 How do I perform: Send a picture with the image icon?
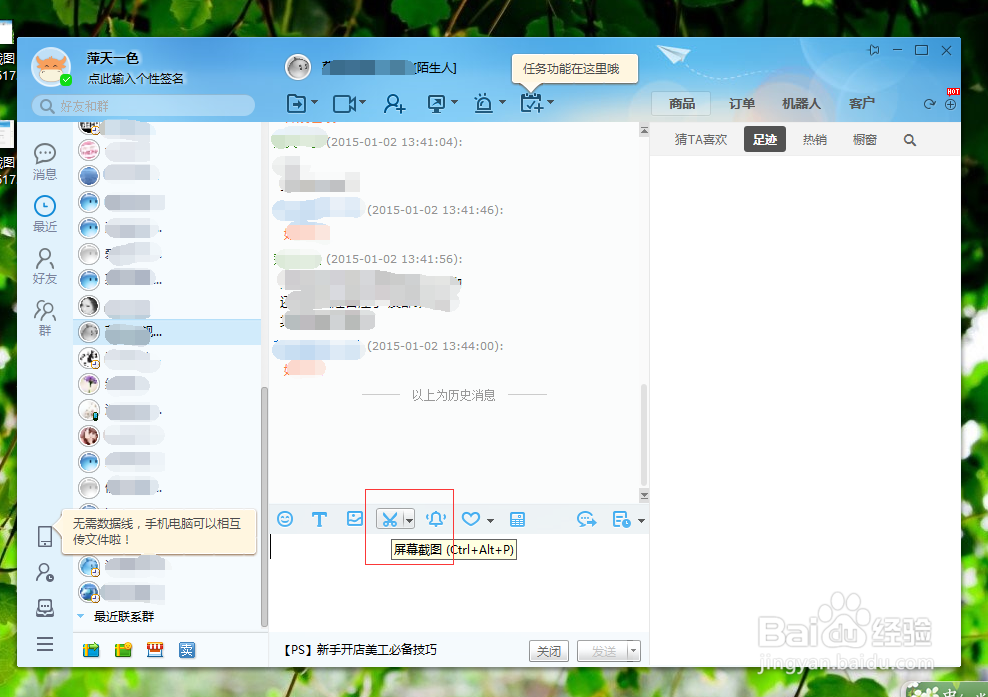pos(355,519)
